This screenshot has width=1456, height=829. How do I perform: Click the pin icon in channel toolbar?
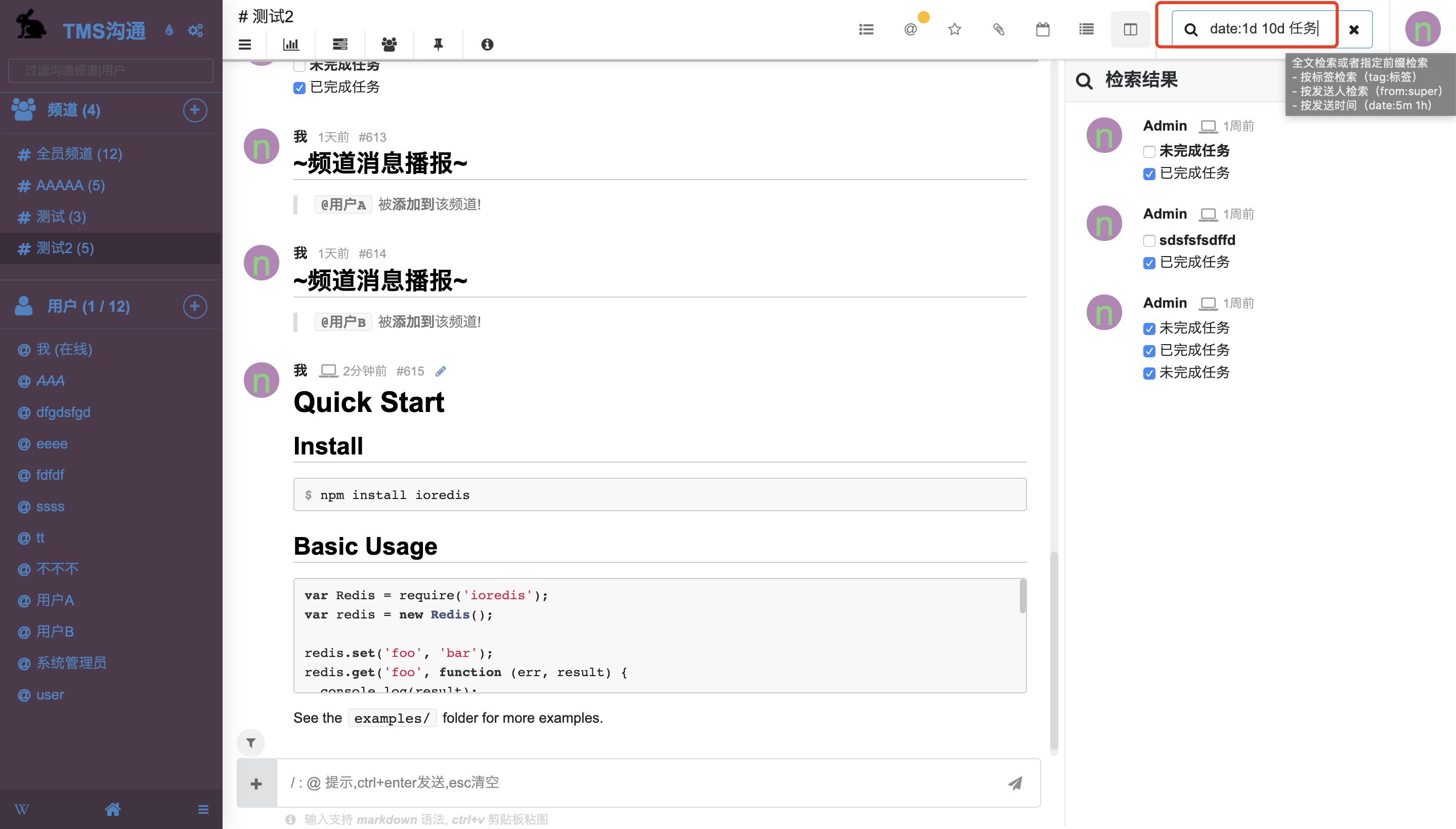click(438, 45)
